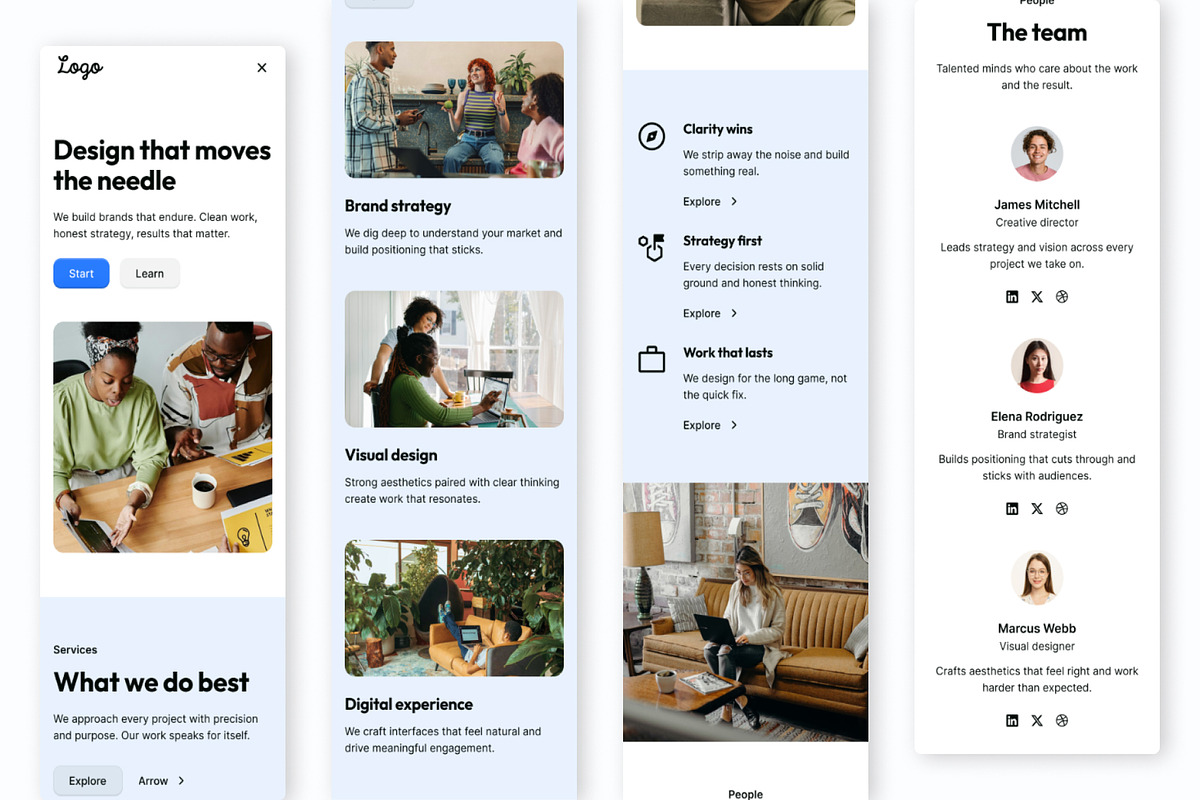Open Elena Rodriguez's X profile icon
This screenshot has width=1200, height=800.
point(1037,509)
